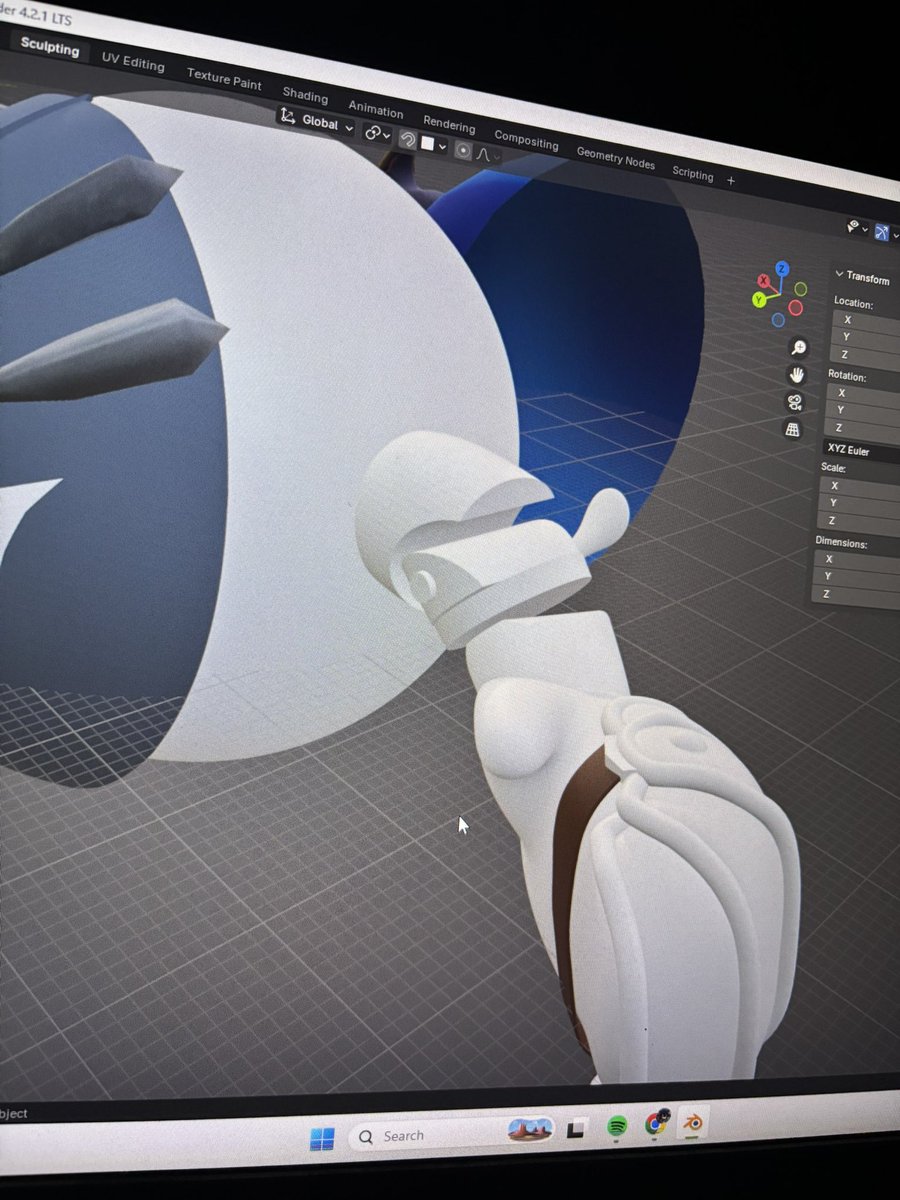
Task: Toggle the show gizmo button
Action: click(x=882, y=233)
